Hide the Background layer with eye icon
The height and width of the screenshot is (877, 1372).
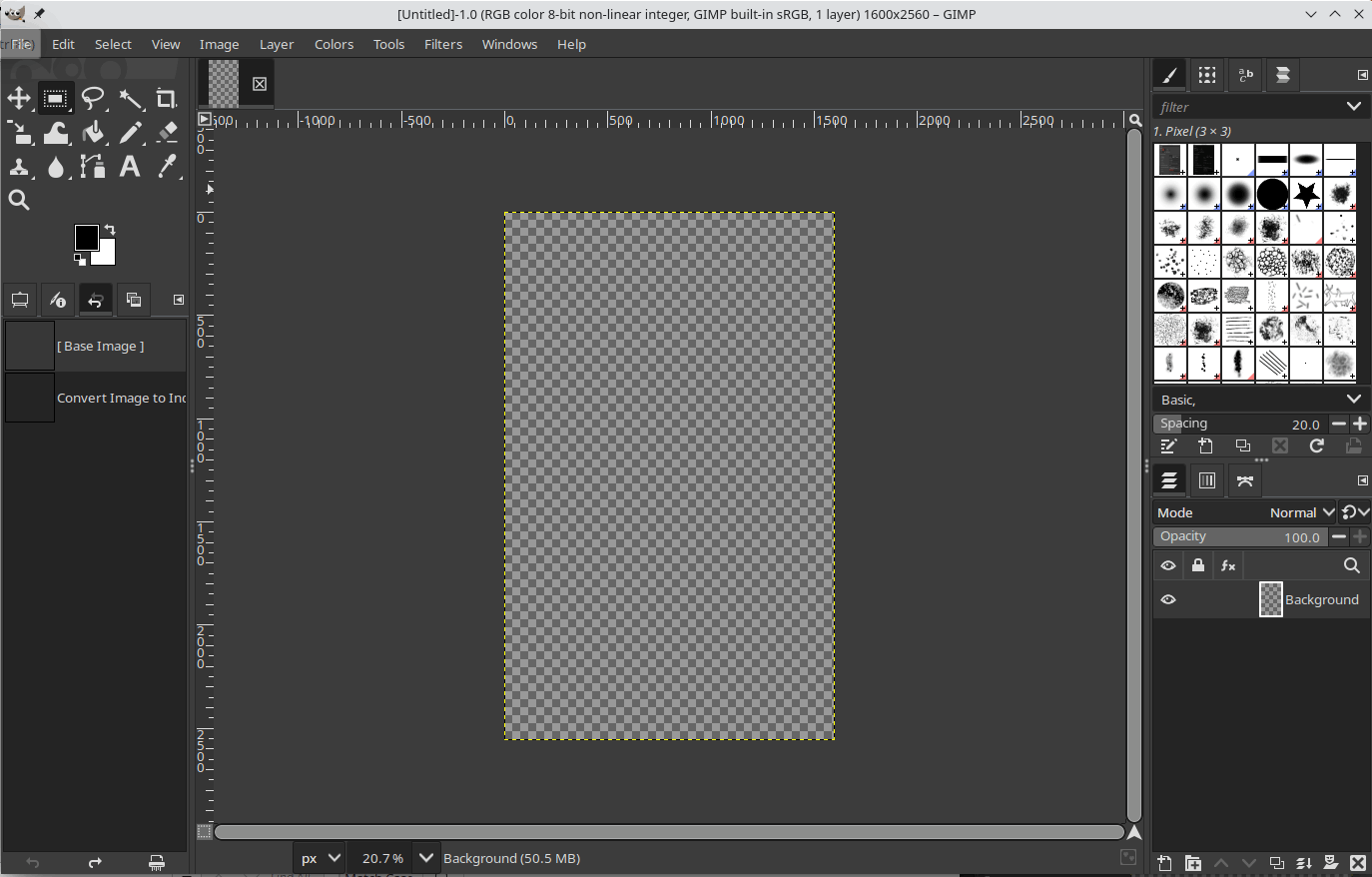click(1168, 599)
